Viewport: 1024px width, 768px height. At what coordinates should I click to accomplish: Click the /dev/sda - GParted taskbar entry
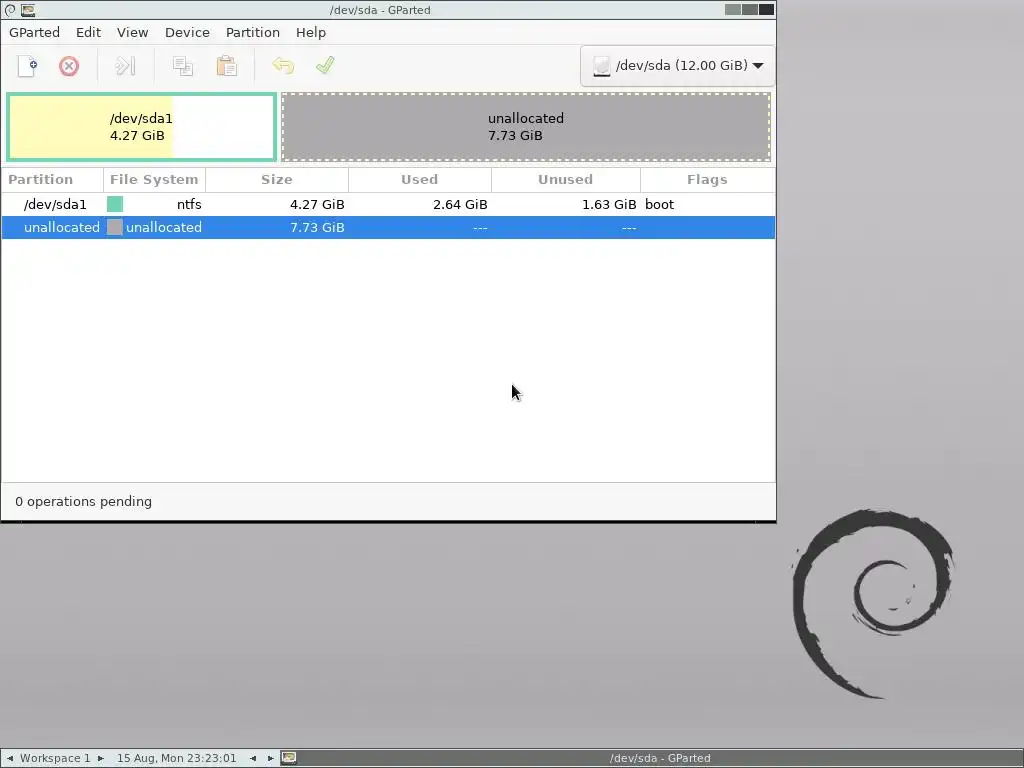[660, 758]
